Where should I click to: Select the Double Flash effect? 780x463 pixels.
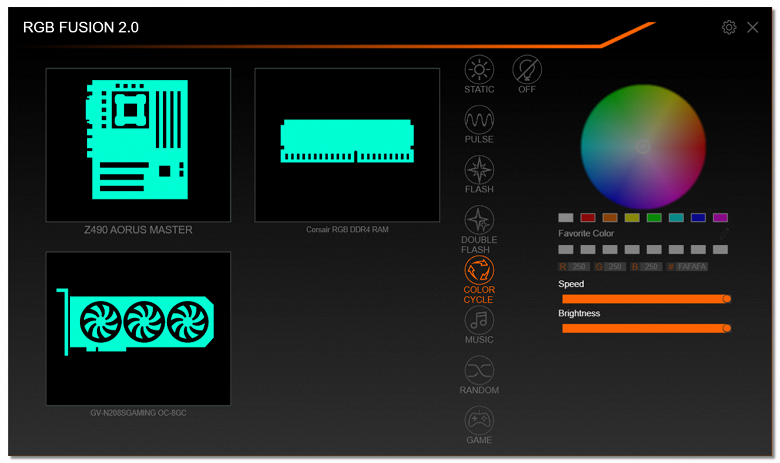(479, 220)
